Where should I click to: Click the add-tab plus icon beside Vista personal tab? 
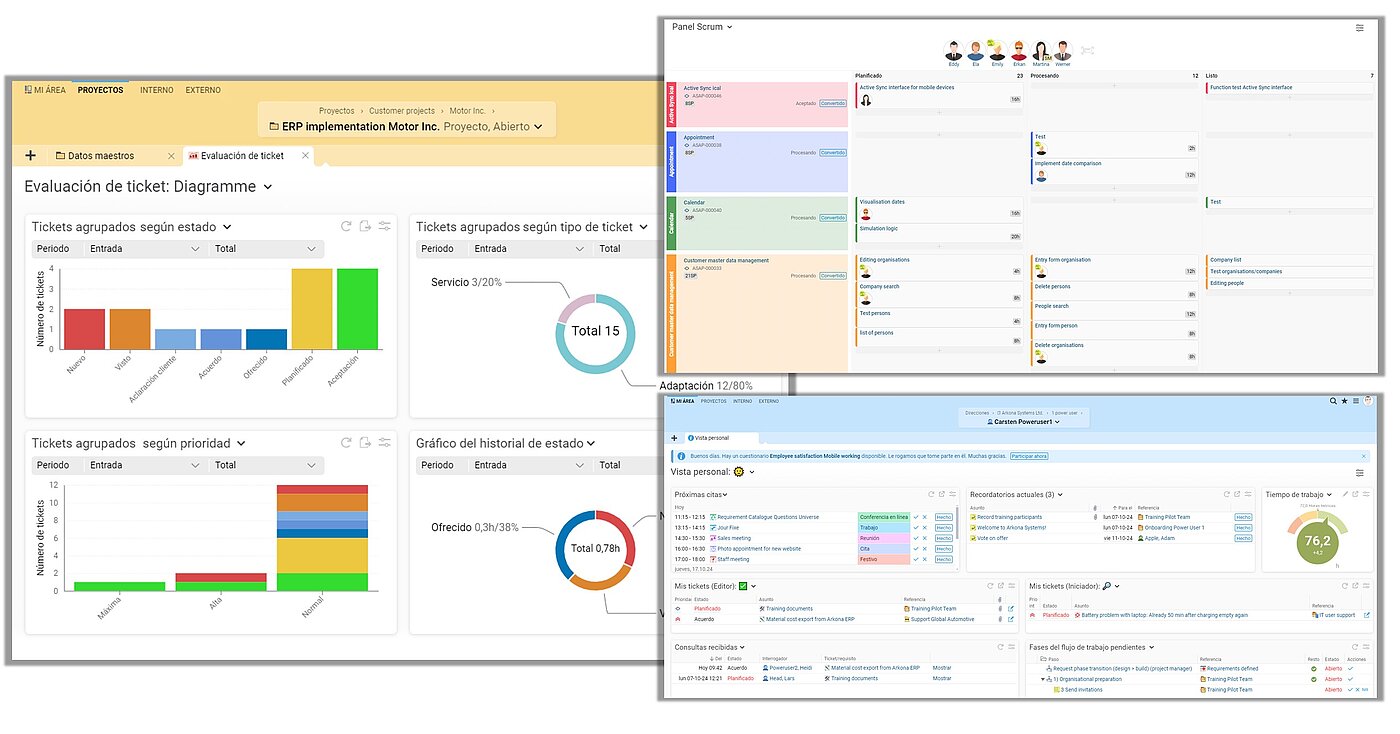[674, 438]
